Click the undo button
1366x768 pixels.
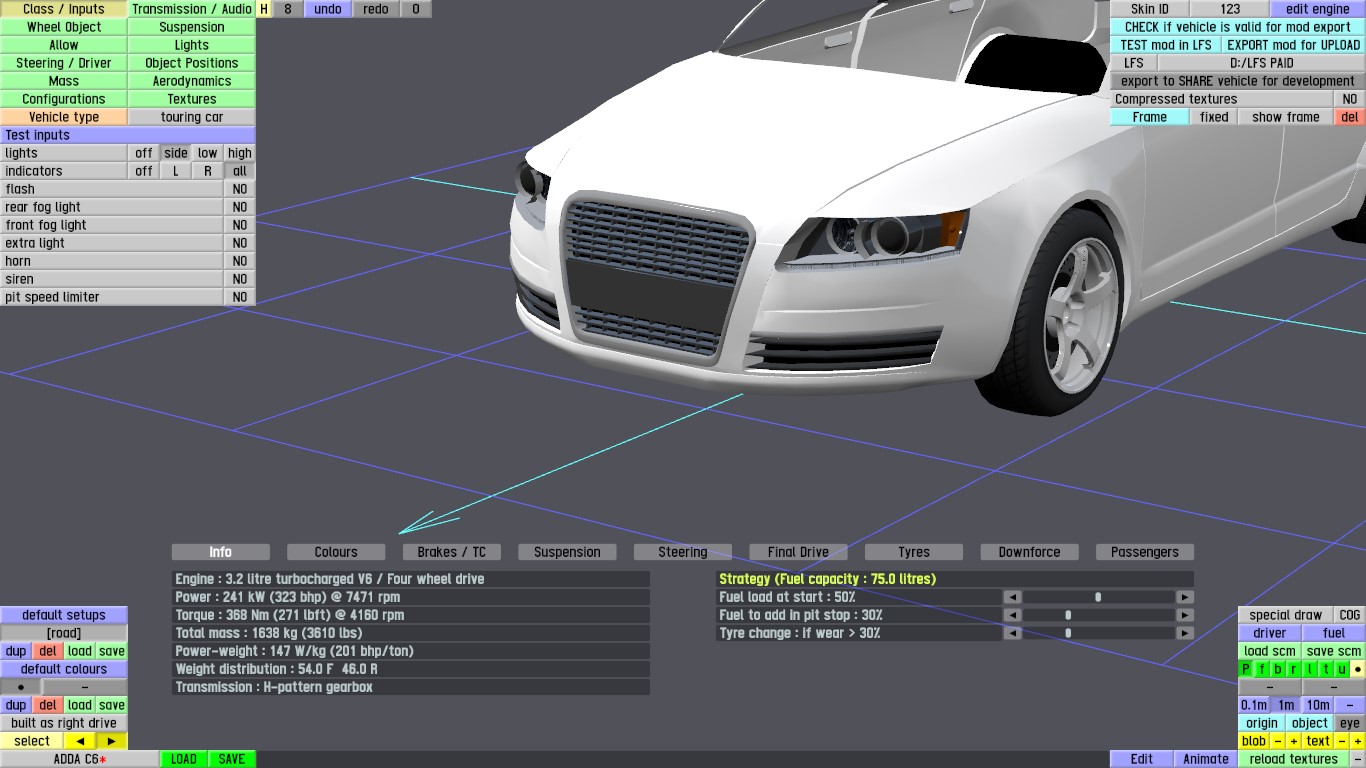click(x=327, y=9)
